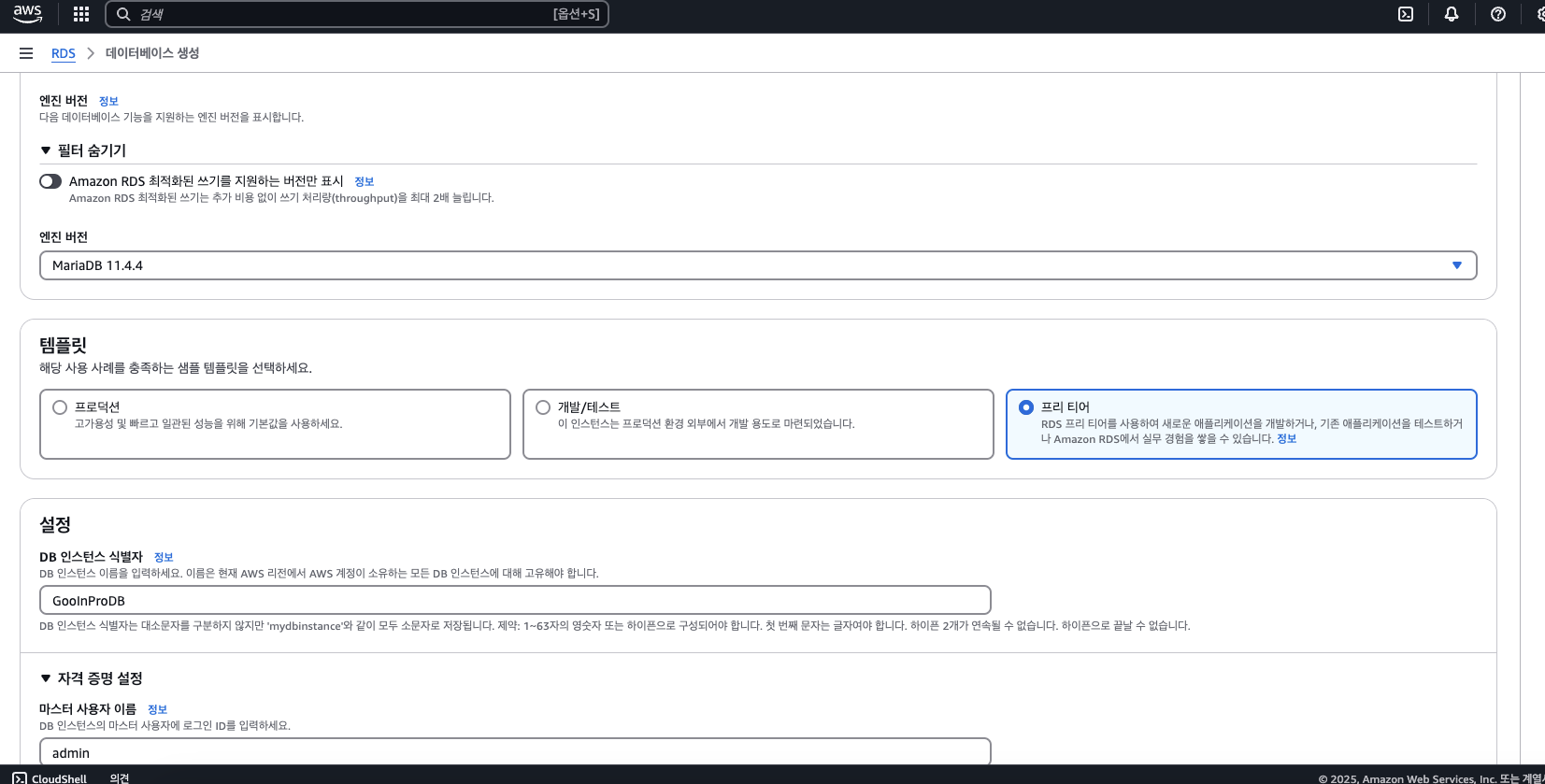Image resolution: width=1545 pixels, height=784 pixels.
Task: Open the notifications bell icon
Action: 1452,14
